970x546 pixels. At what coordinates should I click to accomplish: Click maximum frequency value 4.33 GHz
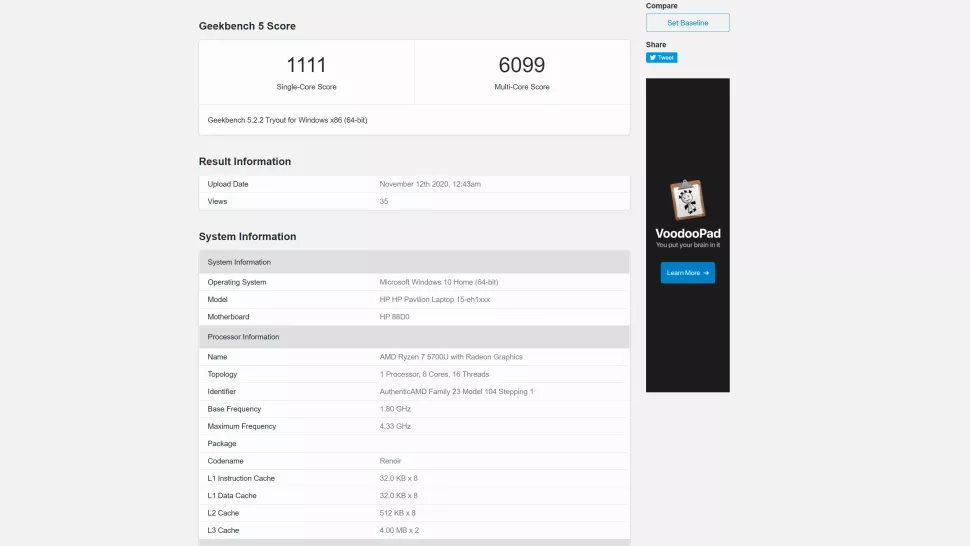[x=395, y=426]
